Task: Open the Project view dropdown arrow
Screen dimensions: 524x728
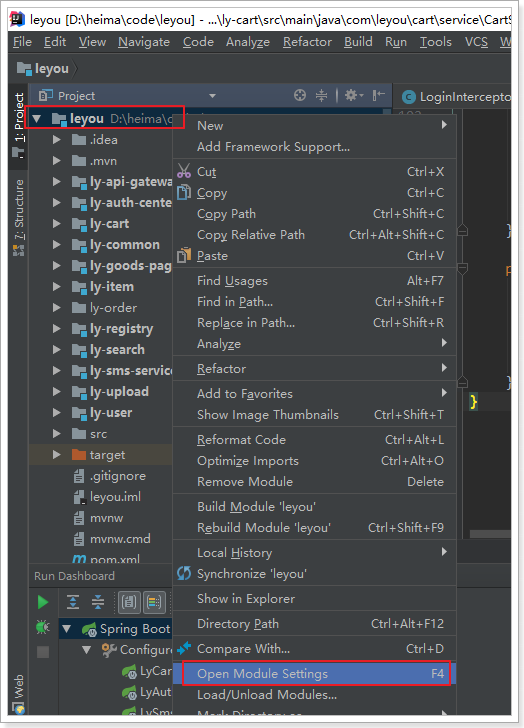Action: [x=213, y=96]
